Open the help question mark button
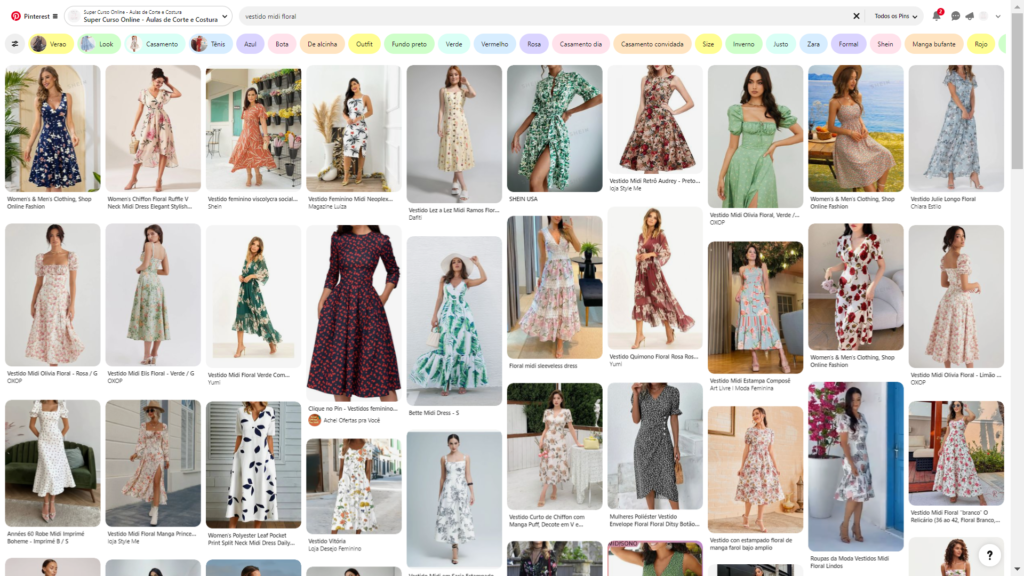 coord(988,555)
